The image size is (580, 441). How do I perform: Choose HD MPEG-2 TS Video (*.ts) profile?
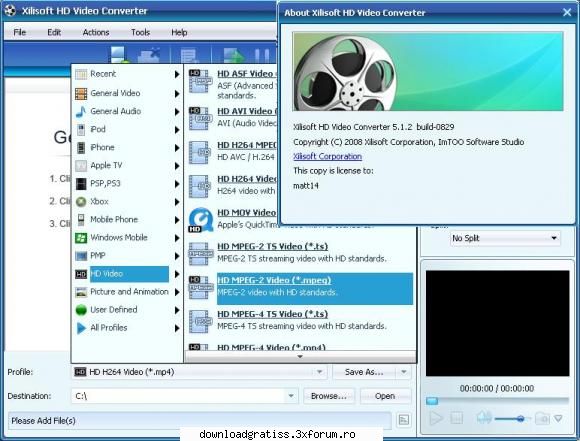[x=300, y=252]
